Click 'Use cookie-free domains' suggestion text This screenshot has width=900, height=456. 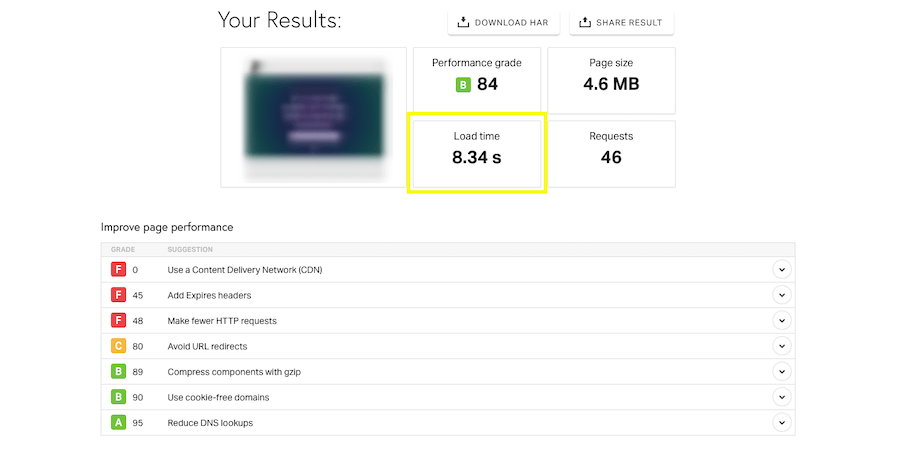tap(218, 397)
